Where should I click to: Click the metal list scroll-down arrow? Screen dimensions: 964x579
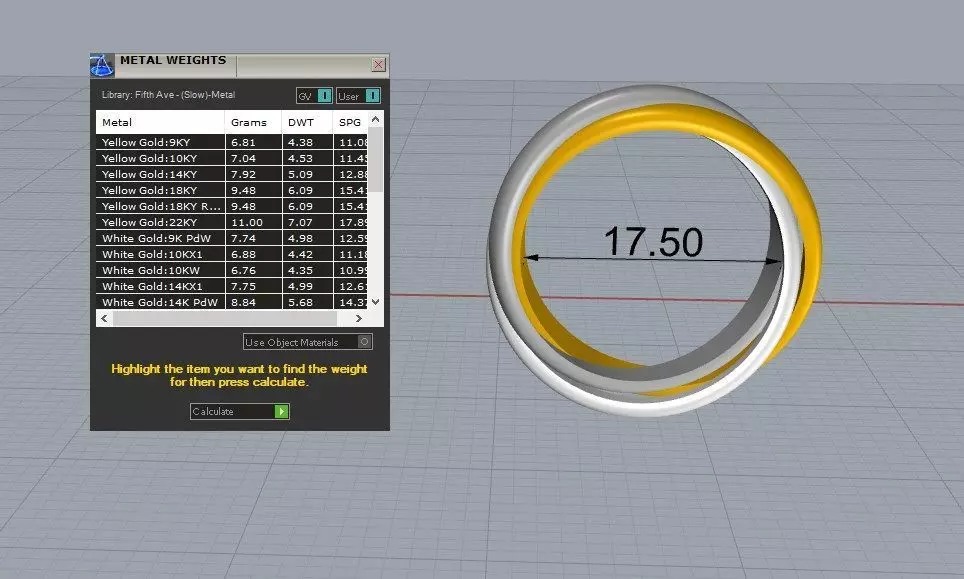[376, 302]
